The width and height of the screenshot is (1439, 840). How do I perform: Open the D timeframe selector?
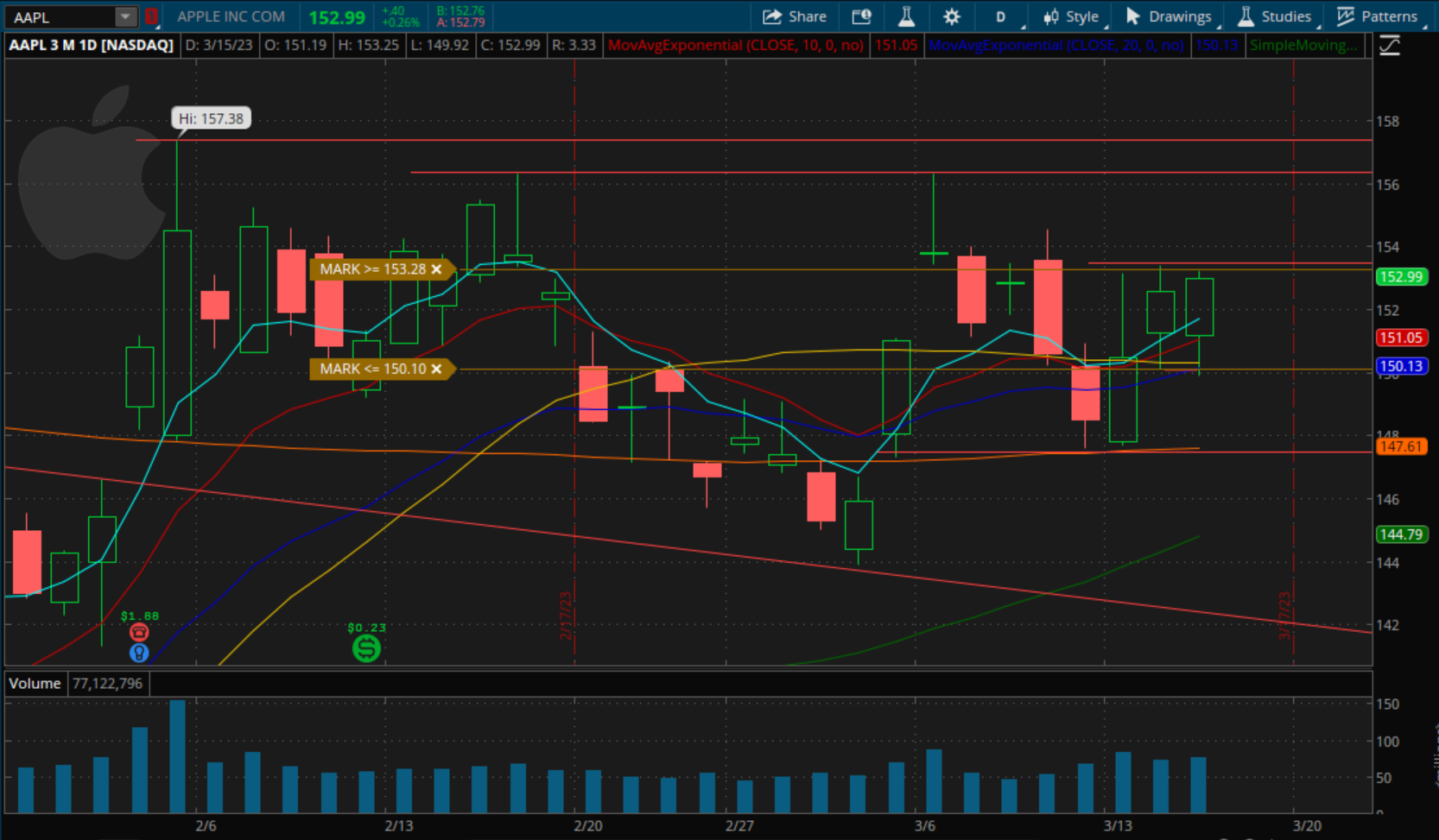coord(1001,16)
